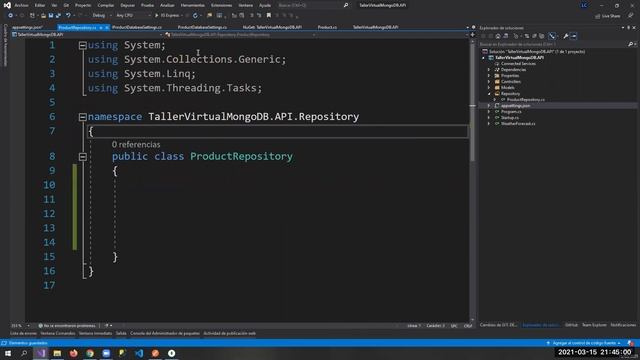Select Connected Services in Solution Explorer
This screenshot has height=360, width=640.
518,64
